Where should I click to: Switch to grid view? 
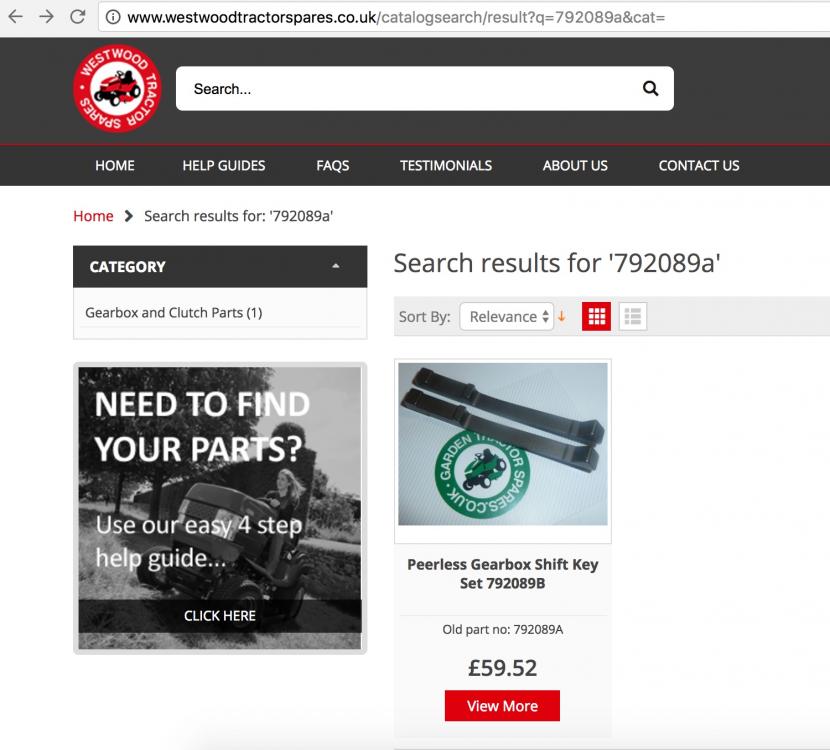point(596,317)
